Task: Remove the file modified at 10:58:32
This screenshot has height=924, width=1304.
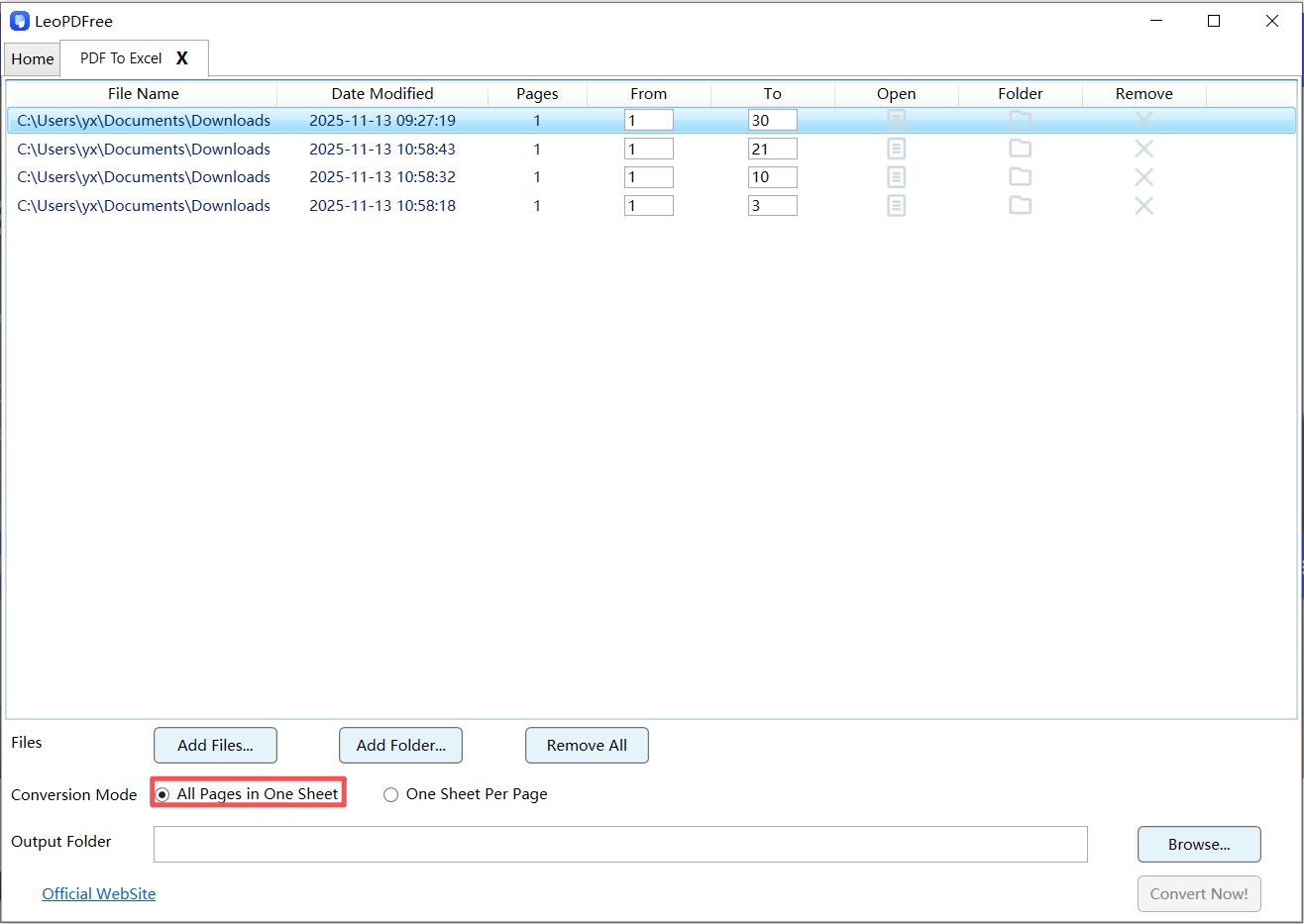Action: tap(1143, 176)
